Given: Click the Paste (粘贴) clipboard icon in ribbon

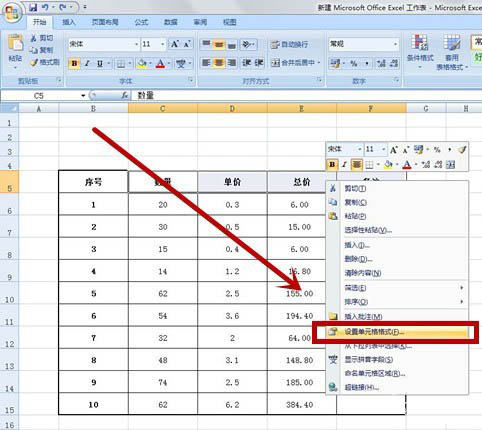Looking at the screenshot, I should click(x=15, y=43).
